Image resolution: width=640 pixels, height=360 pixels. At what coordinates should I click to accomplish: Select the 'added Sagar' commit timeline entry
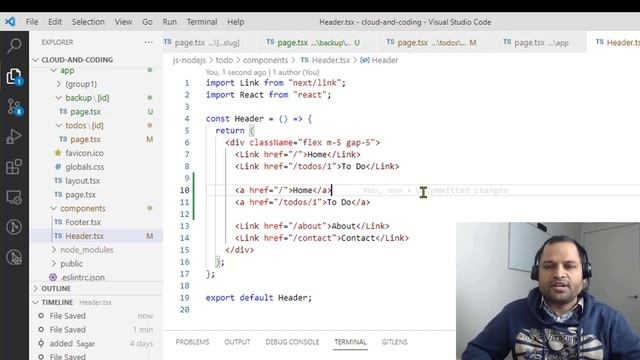click(96, 344)
